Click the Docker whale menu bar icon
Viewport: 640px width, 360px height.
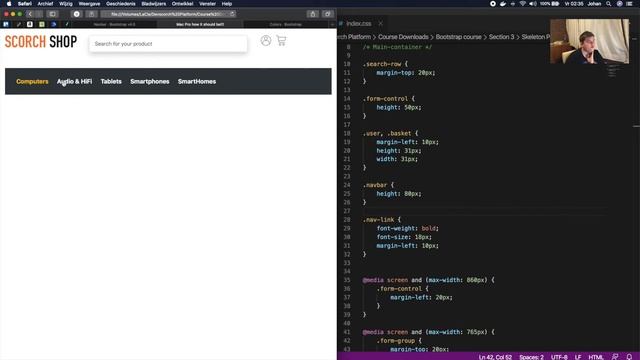(503, 4)
